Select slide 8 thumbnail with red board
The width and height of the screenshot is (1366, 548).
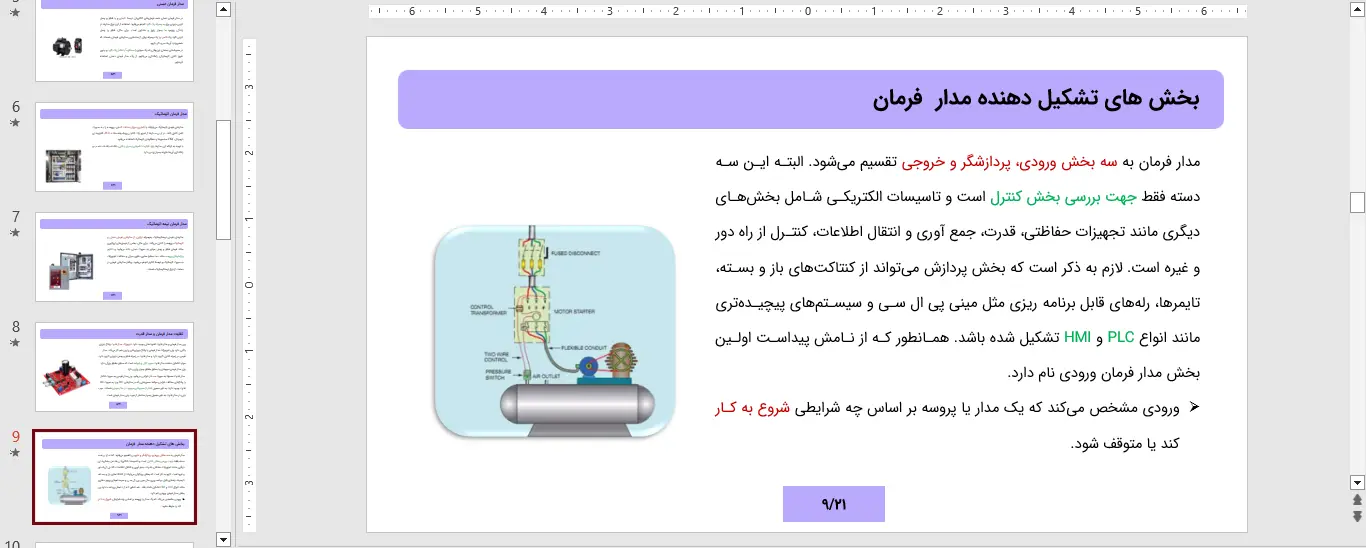[115, 367]
